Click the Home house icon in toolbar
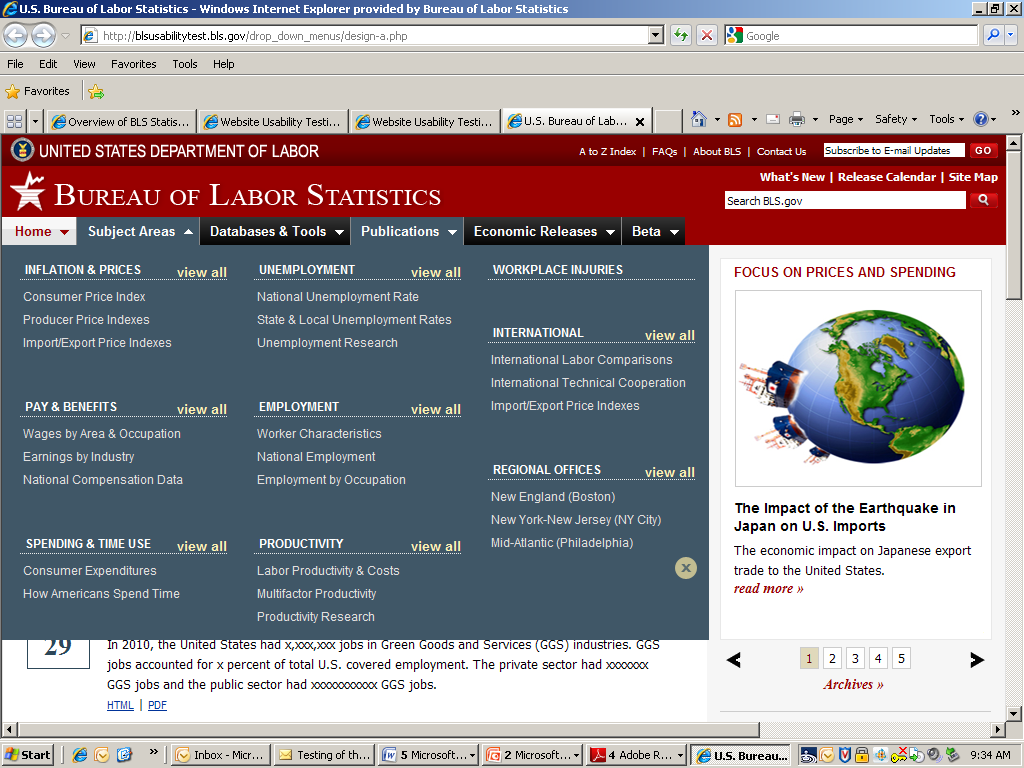Screen dimensions: 1024x768 699,120
